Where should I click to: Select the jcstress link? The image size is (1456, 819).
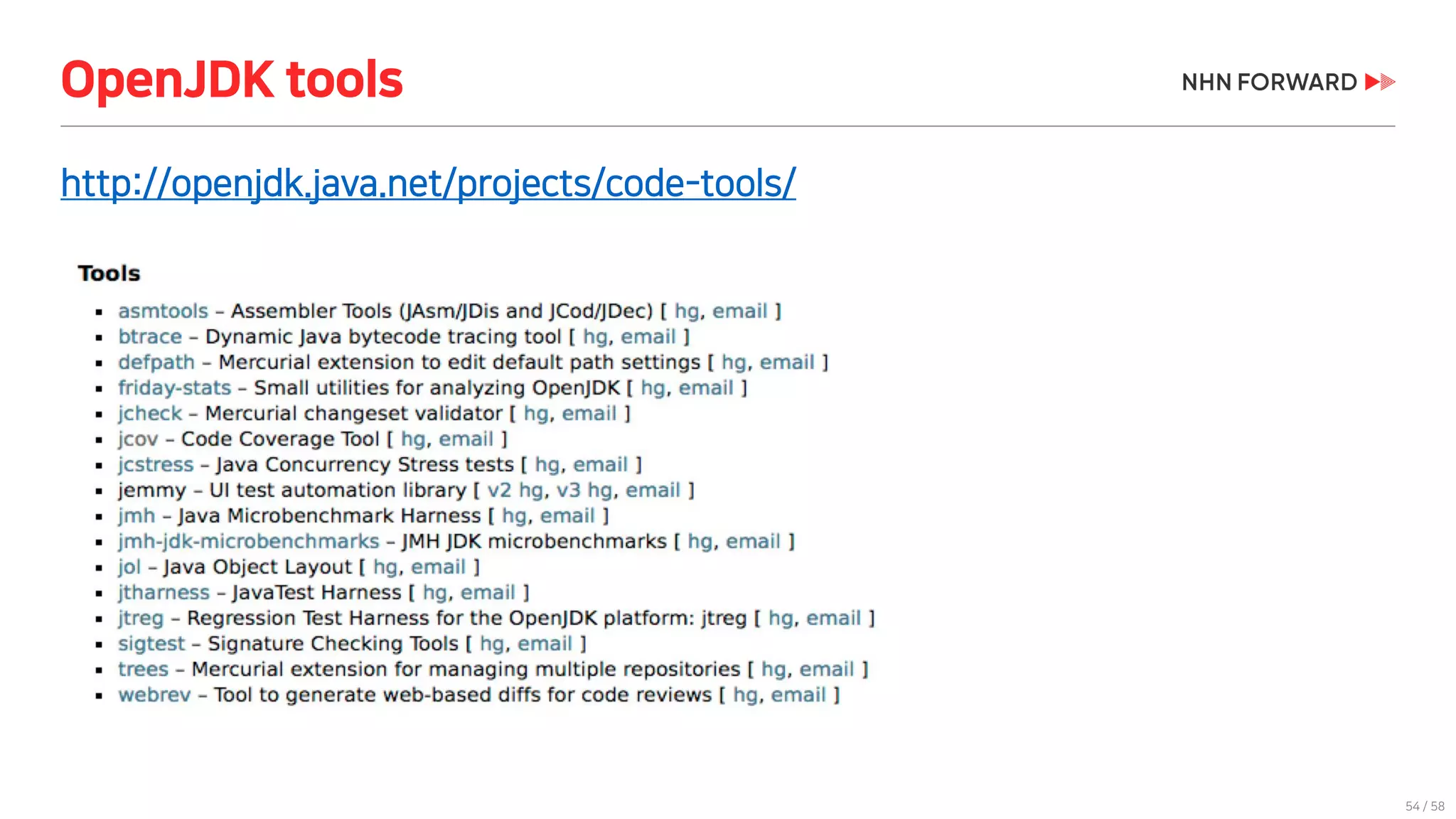point(156,465)
